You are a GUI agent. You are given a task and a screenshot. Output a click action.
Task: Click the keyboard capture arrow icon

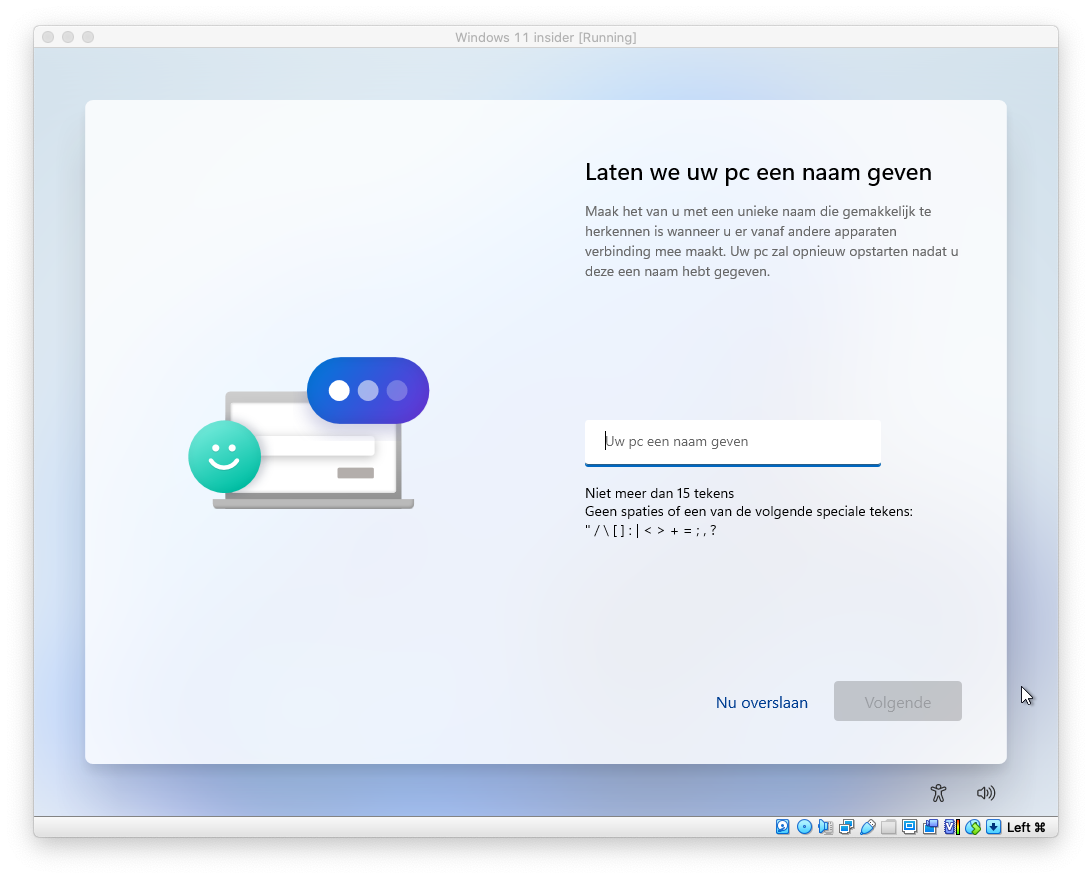point(993,827)
